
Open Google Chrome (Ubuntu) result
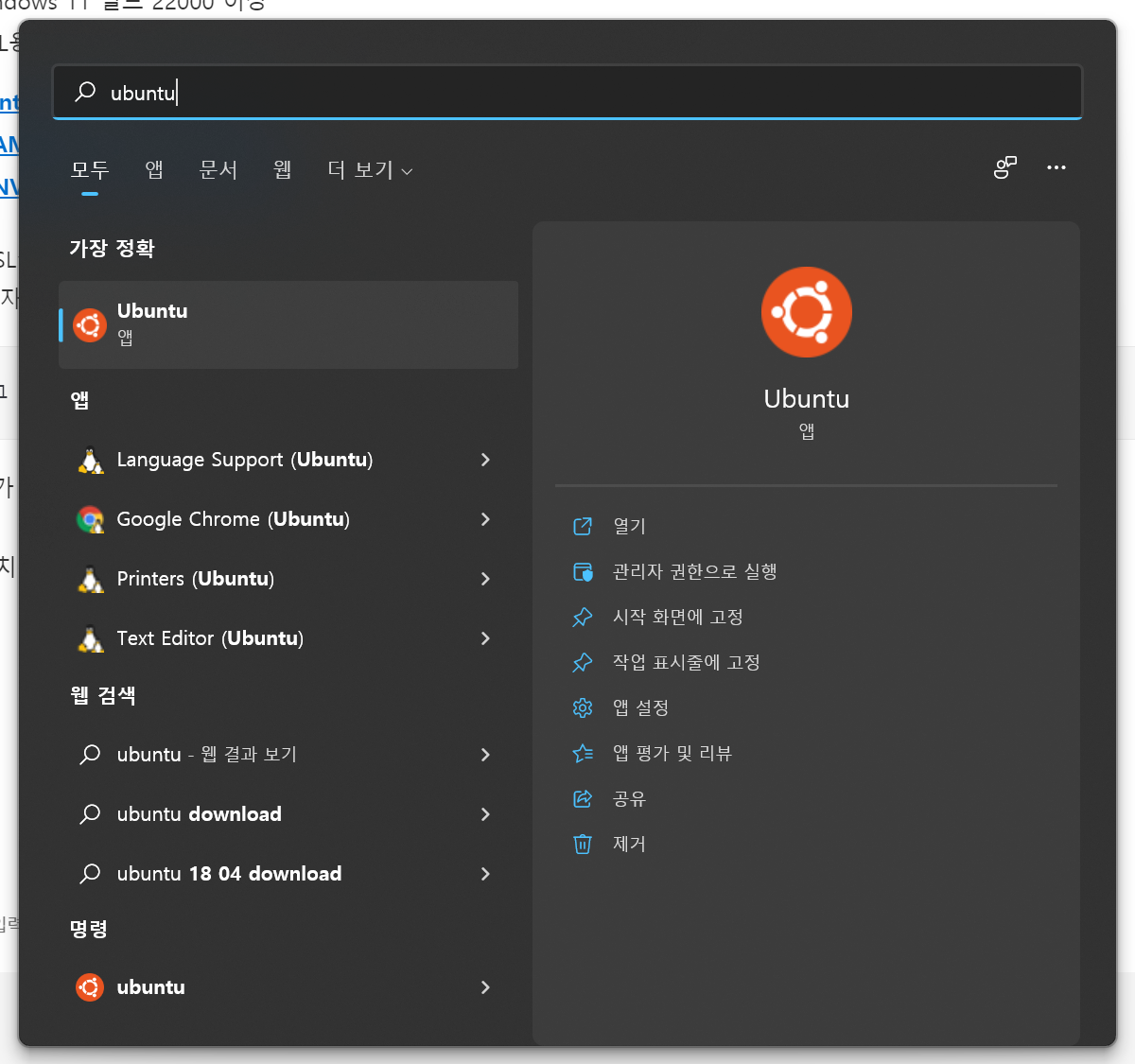(288, 519)
